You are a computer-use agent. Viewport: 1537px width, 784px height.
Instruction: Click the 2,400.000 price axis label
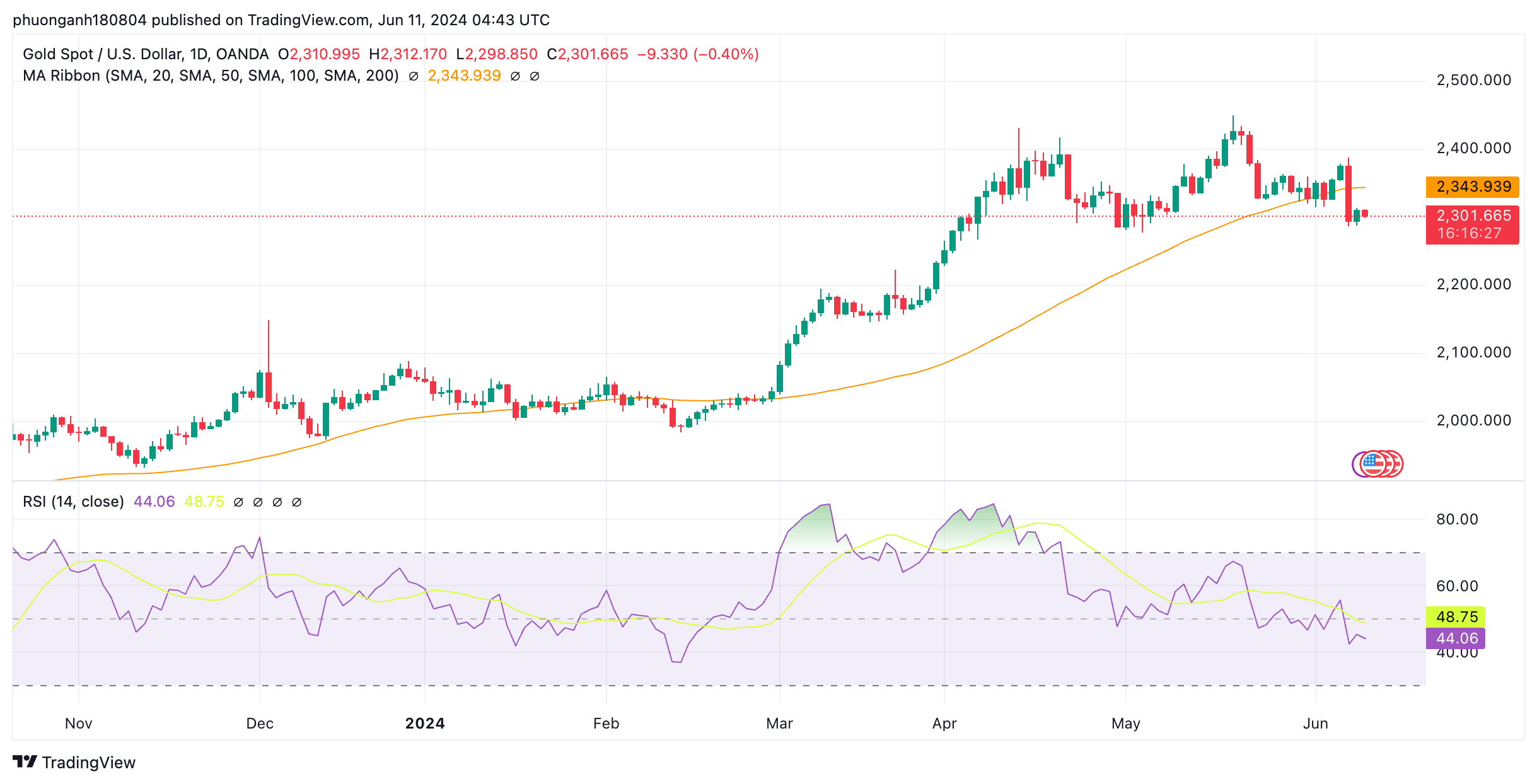point(1473,148)
